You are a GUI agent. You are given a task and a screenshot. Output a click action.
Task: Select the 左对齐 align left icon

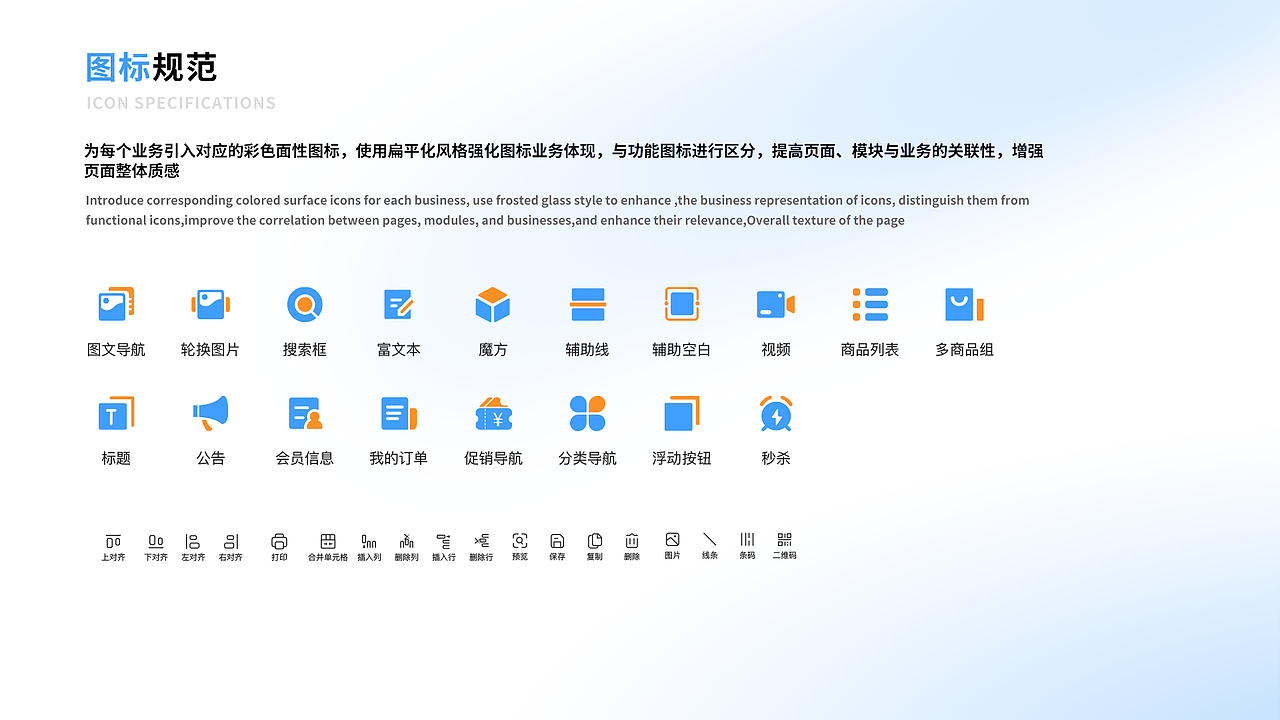pos(193,541)
